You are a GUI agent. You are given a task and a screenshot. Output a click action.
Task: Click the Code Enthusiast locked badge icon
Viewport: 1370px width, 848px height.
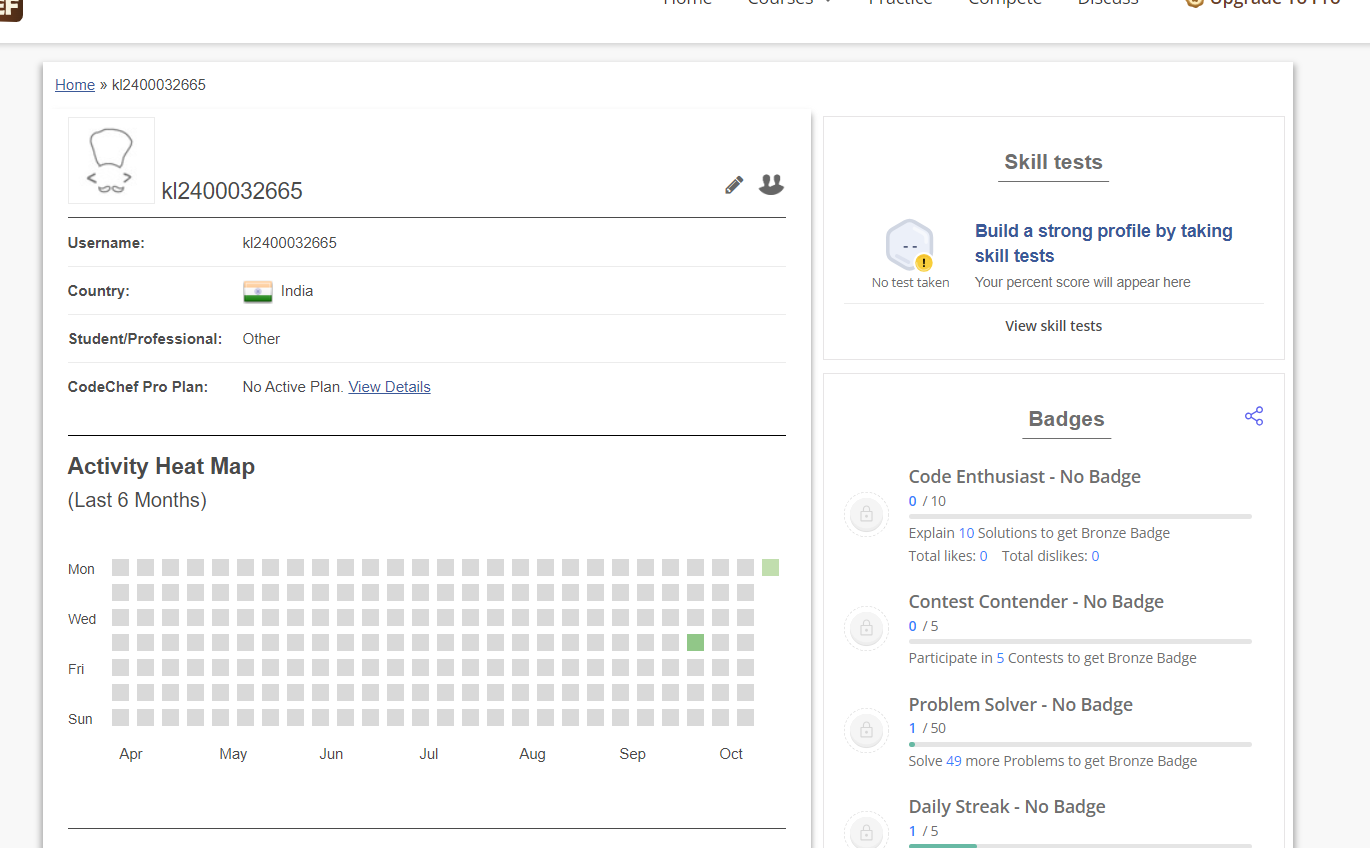click(x=866, y=515)
